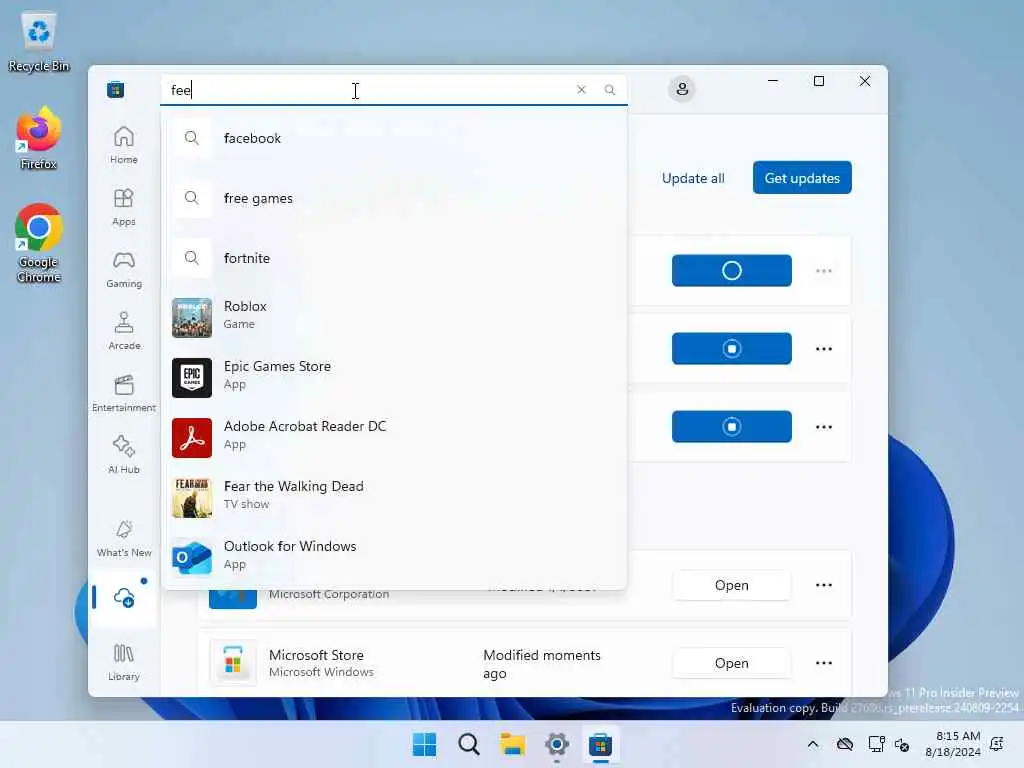This screenshot has width=1024, height=768.
Task: Click 'Modified moments ago' text
Action: (x=541, y=664)
